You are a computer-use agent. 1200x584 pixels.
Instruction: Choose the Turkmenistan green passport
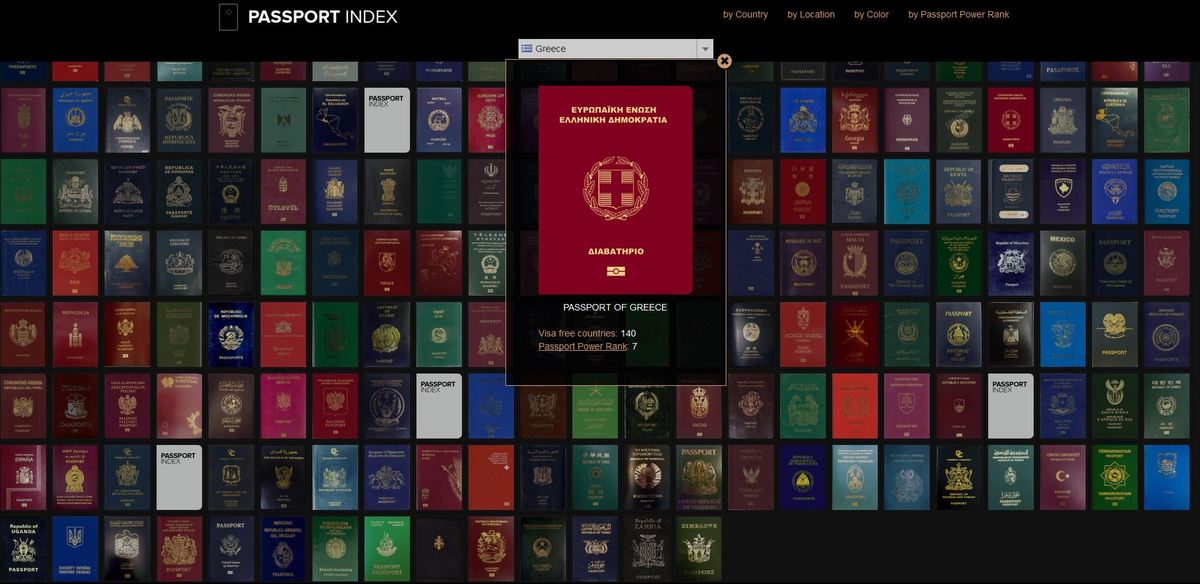point(1114,478)
